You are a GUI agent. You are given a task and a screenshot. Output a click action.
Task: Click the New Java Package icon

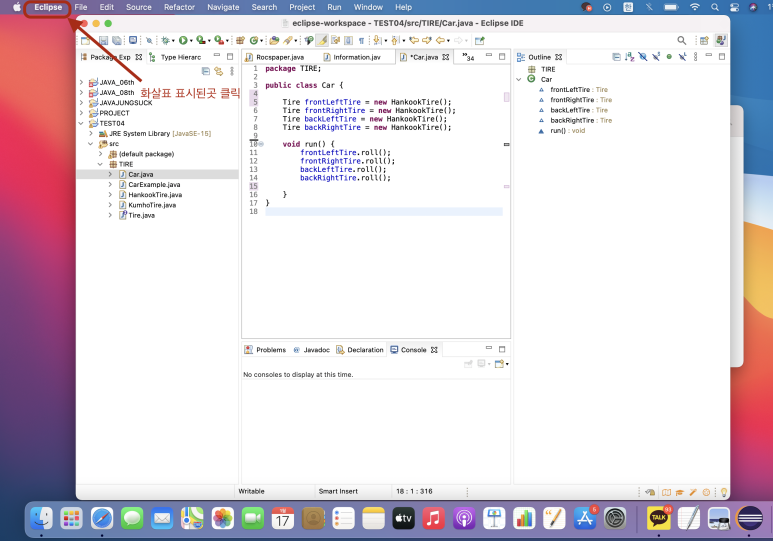click(x=240, y=40)
